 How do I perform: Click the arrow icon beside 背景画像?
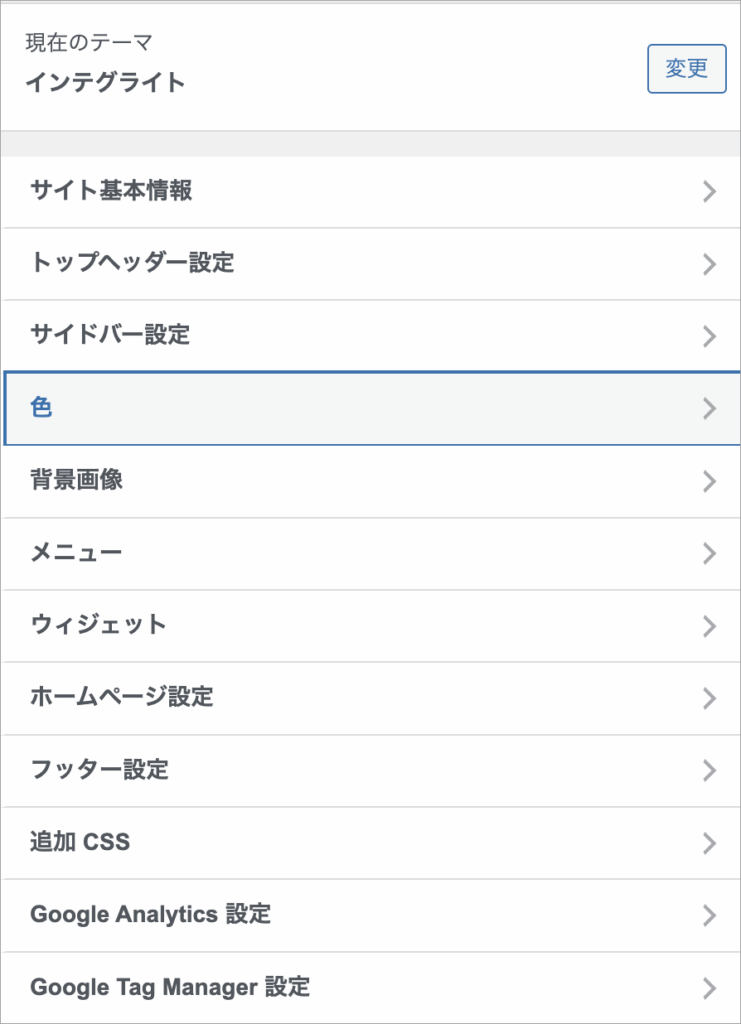(710, 481)
